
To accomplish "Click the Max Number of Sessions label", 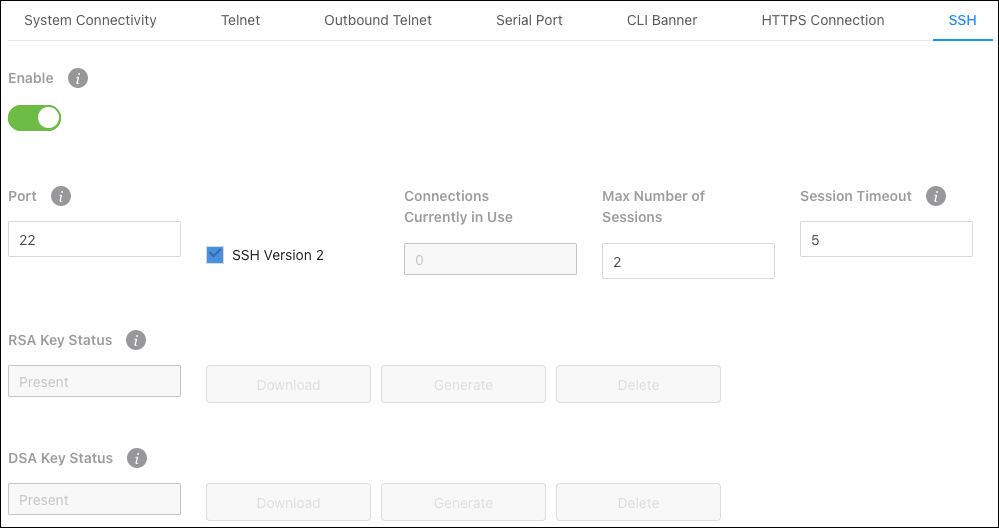I will [653, 206].
